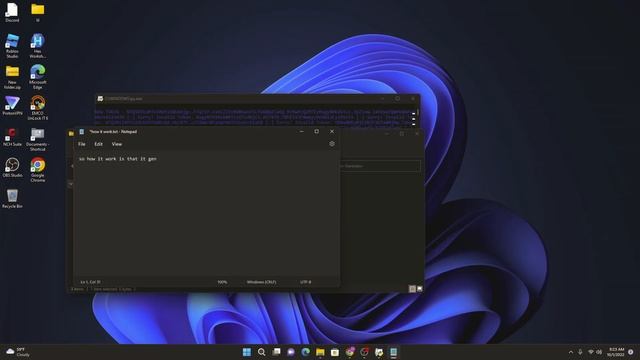
Task: Open File Explorer from the taskbar
Action: (320, 352)
